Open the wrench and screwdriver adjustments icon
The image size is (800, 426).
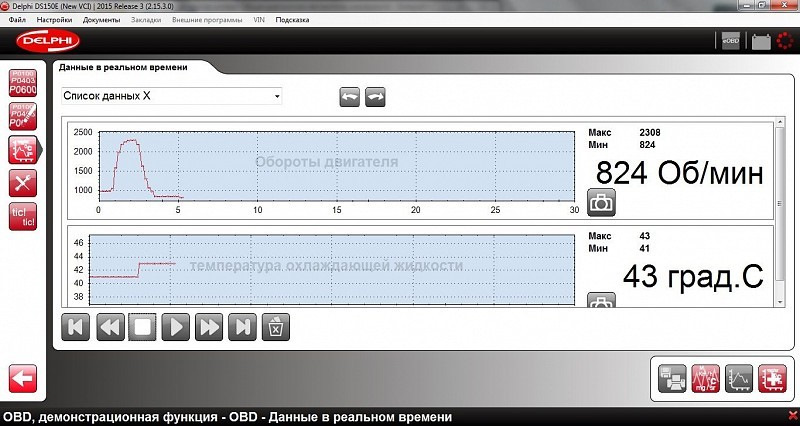(23, 183)
